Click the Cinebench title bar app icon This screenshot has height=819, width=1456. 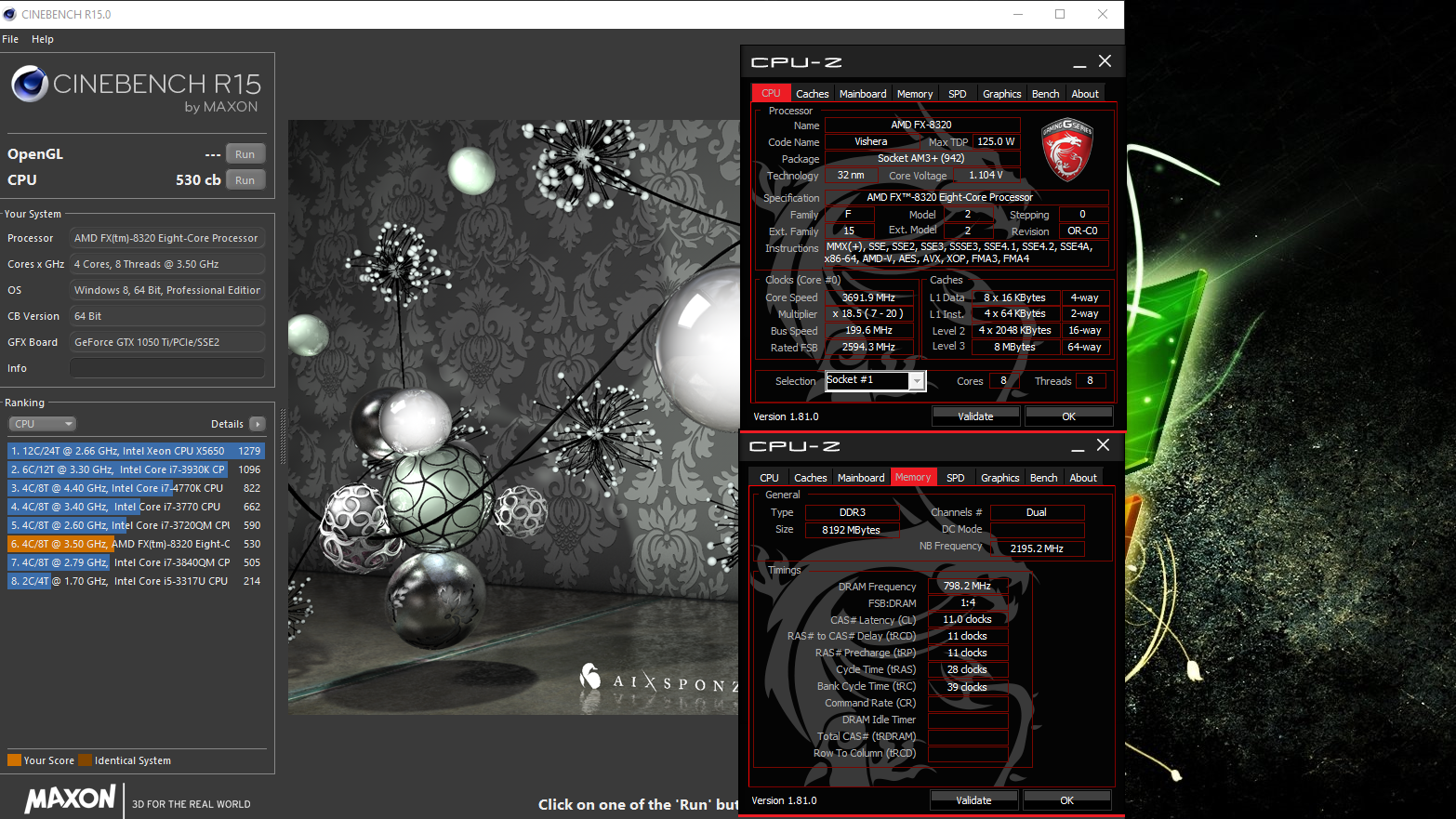[10, 14]
